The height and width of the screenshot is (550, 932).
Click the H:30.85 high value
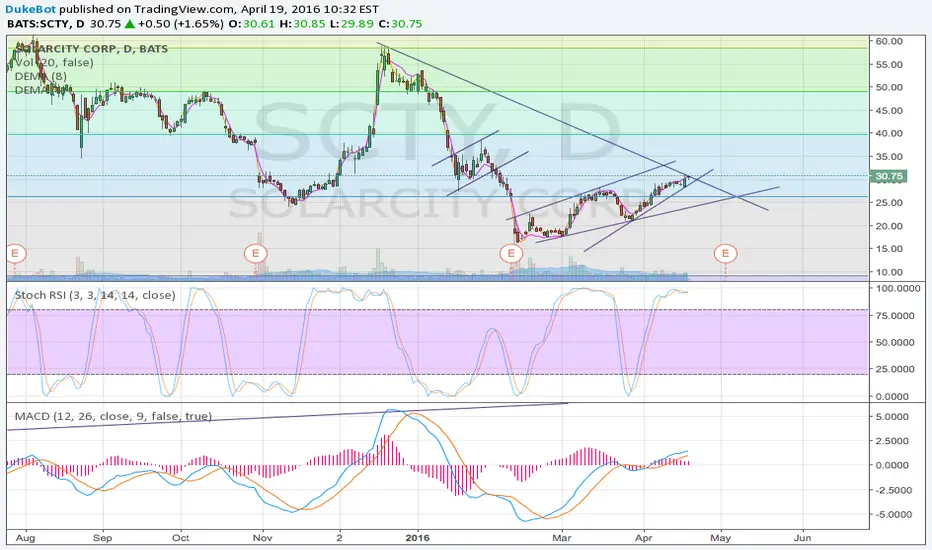click(303, 24)
